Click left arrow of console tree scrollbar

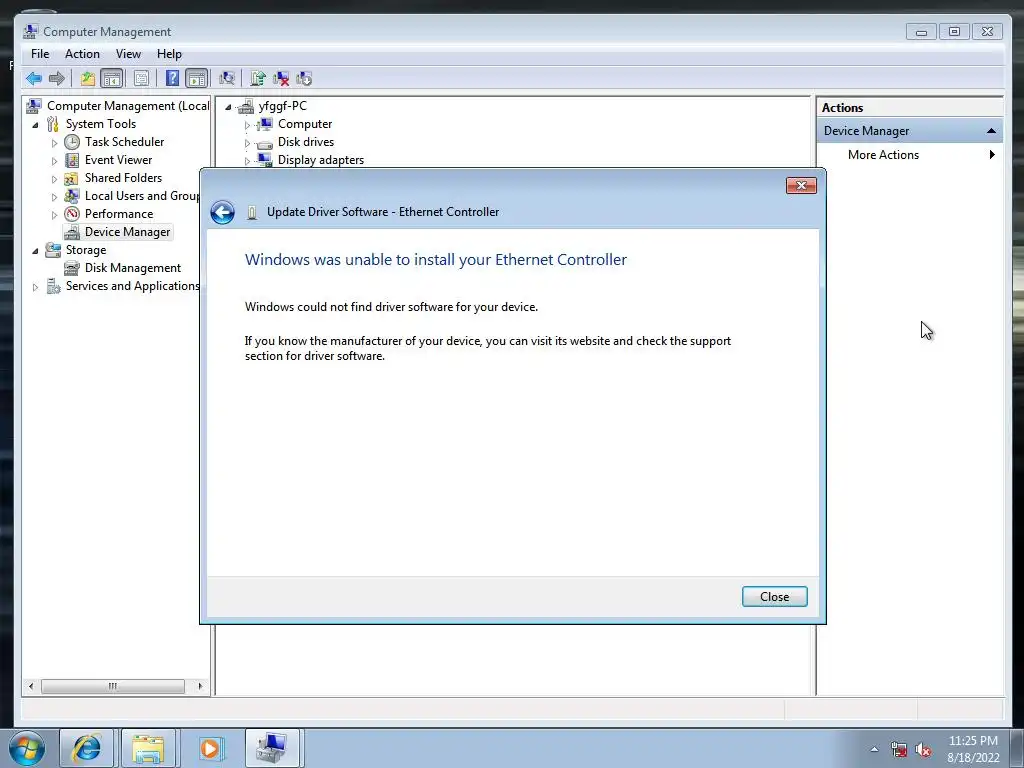coord(31,686)
